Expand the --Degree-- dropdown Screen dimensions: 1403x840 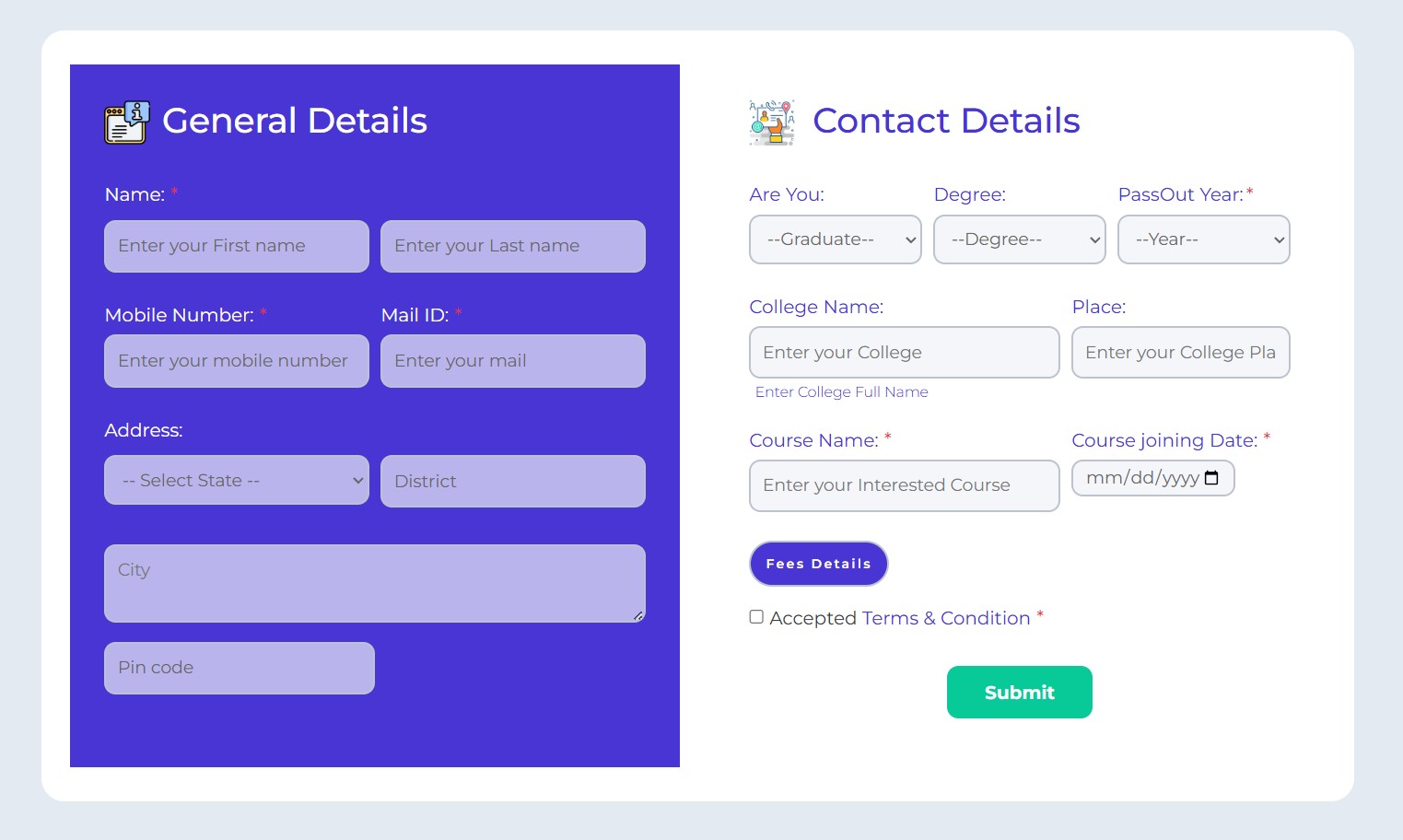pos(1020,239)
